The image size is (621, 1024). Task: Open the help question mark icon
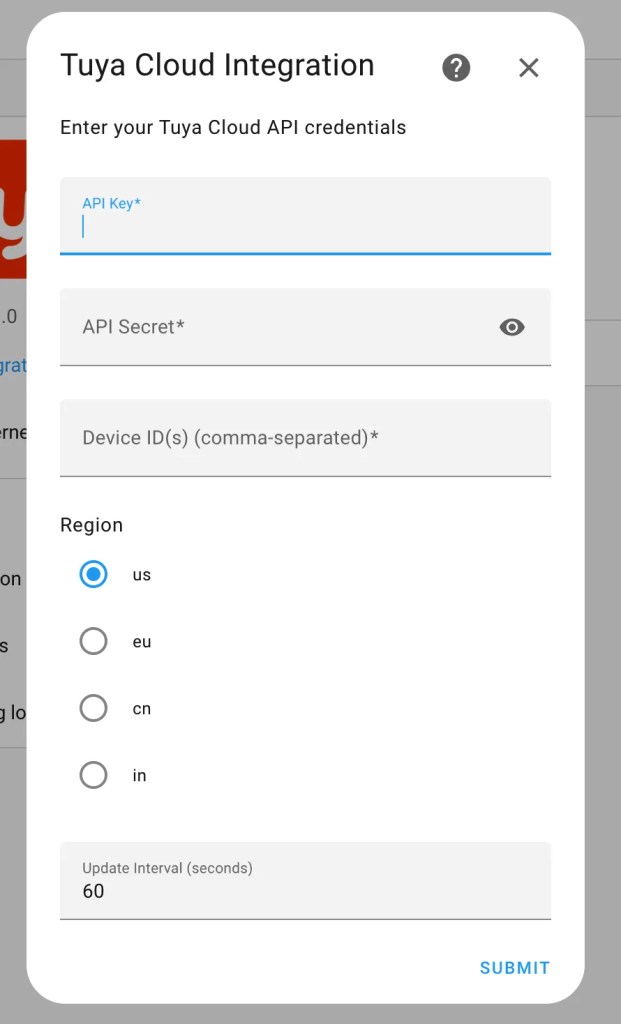pos(456,67)
